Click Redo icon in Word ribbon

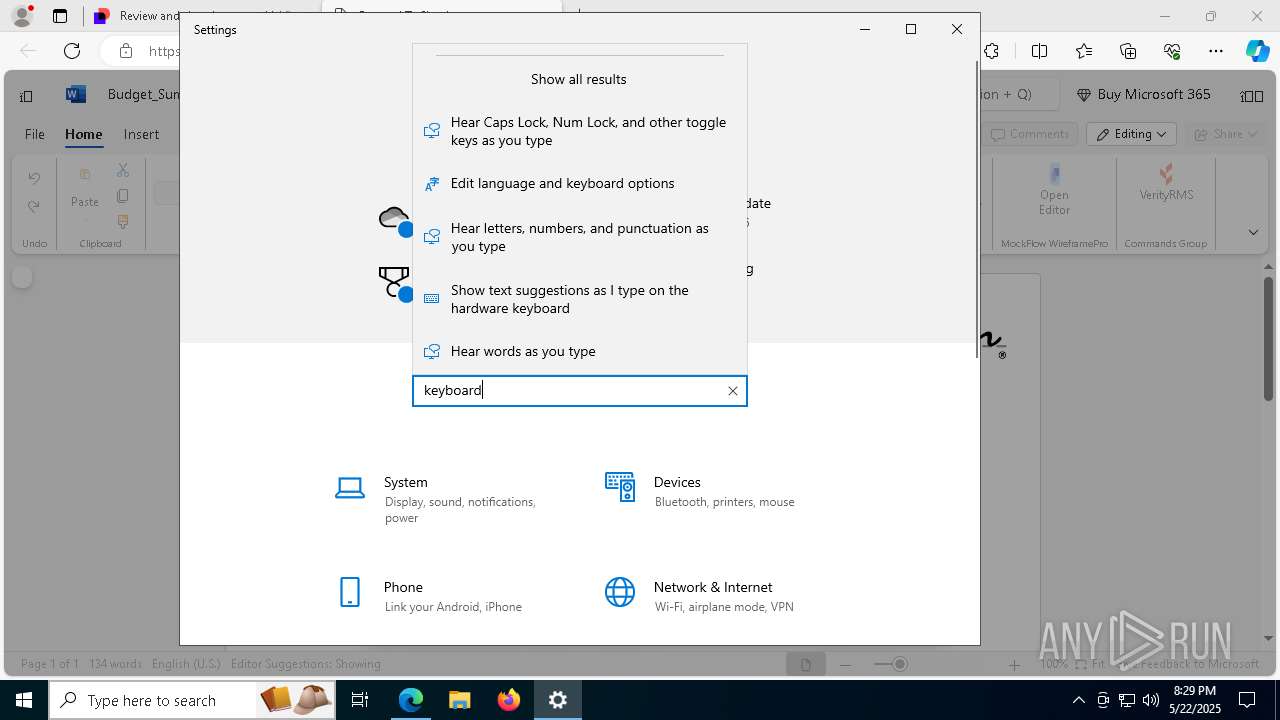point(34,206)
